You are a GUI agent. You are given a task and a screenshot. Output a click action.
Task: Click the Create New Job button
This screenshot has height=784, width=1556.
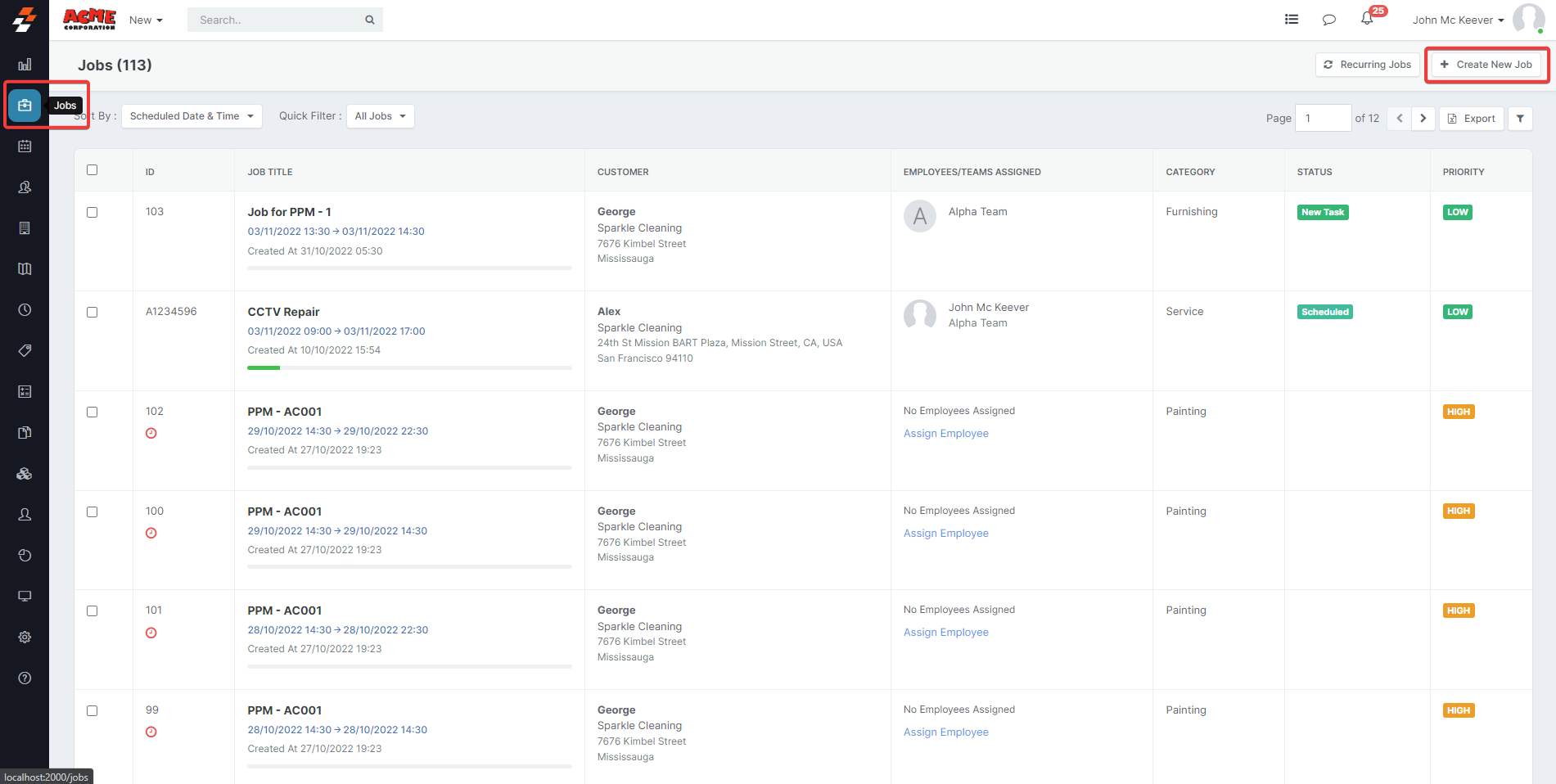click(x=1486, y=65)
